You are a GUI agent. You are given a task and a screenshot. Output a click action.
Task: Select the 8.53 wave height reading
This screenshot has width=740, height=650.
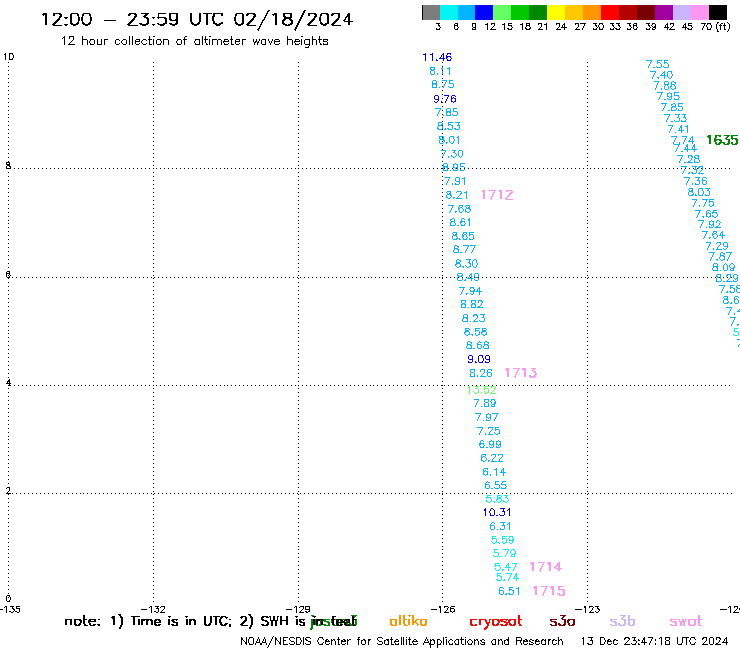(x=449, y=126)
